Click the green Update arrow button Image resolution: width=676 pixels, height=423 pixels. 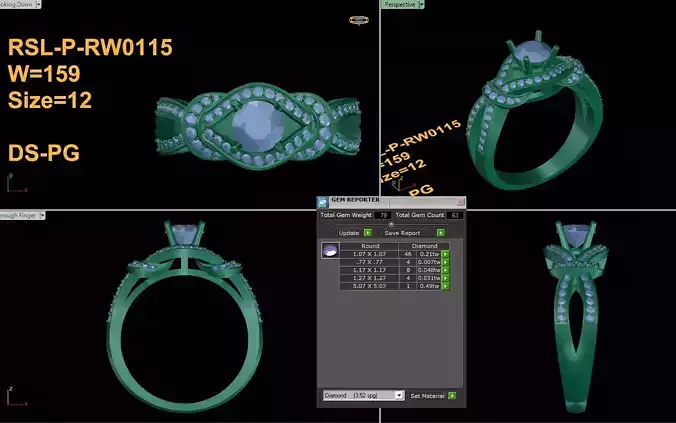coord(368,233)
